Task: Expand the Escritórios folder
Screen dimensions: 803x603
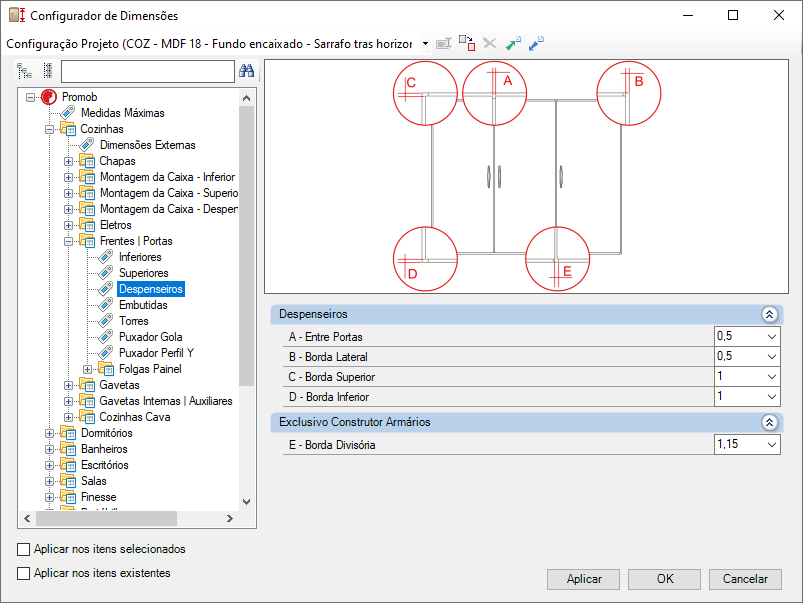Action: 49,465
